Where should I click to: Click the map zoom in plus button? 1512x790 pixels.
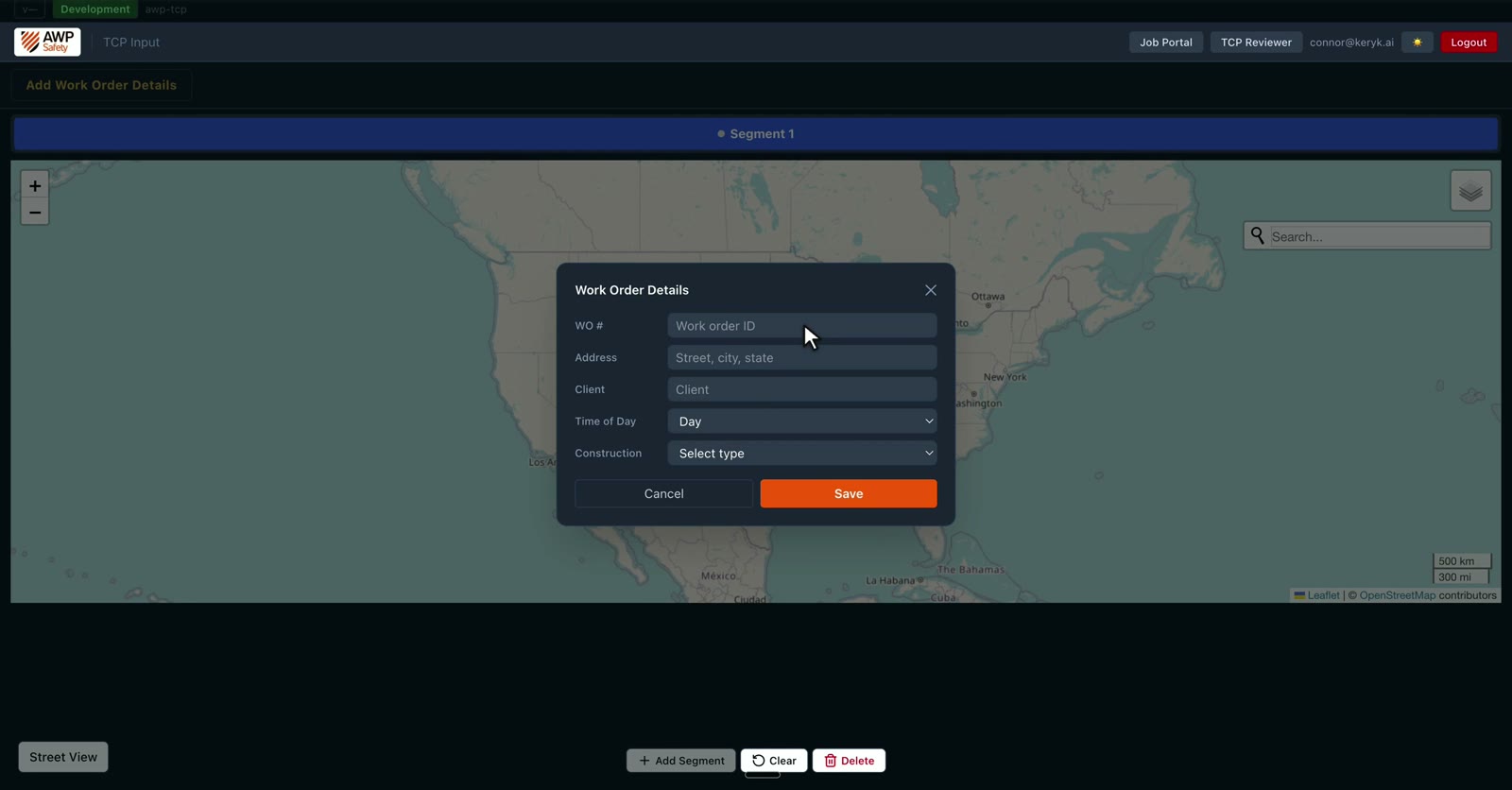point(35,186)
